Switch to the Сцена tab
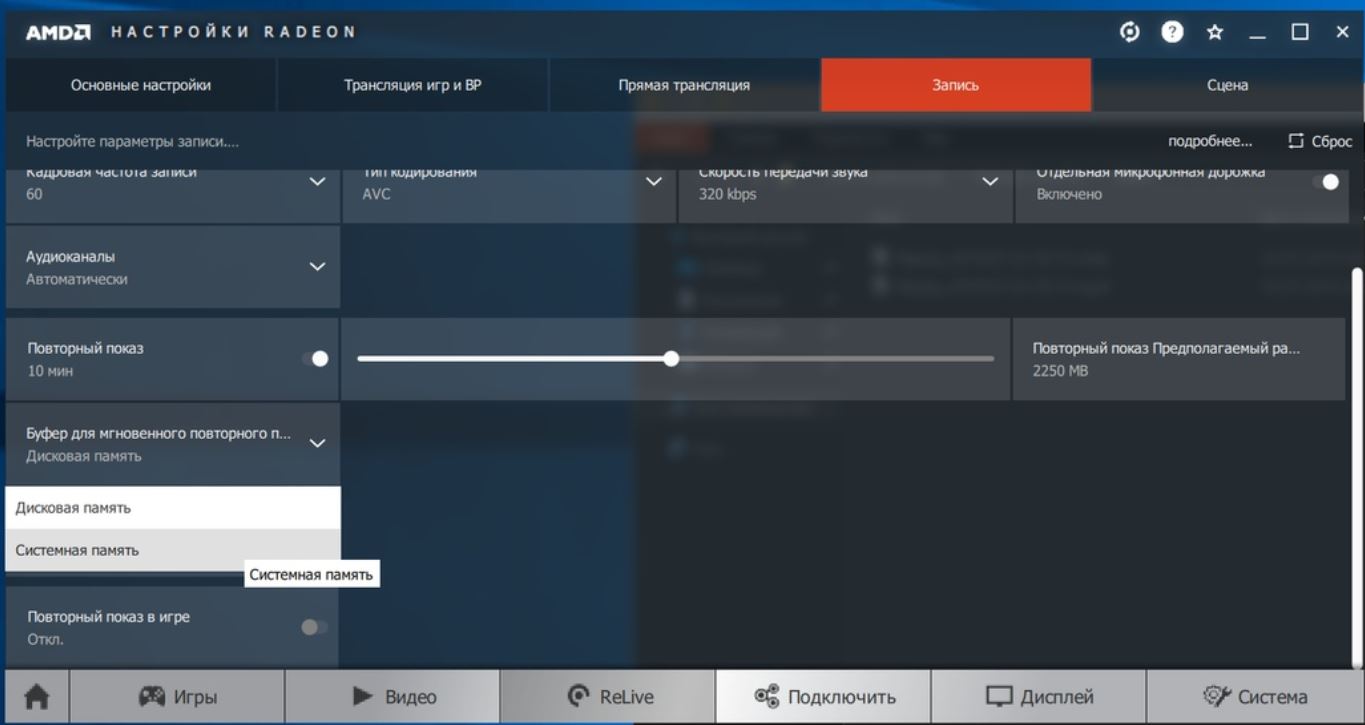The height and width of the screenshot is (725, 1365). pos(1227,85)
